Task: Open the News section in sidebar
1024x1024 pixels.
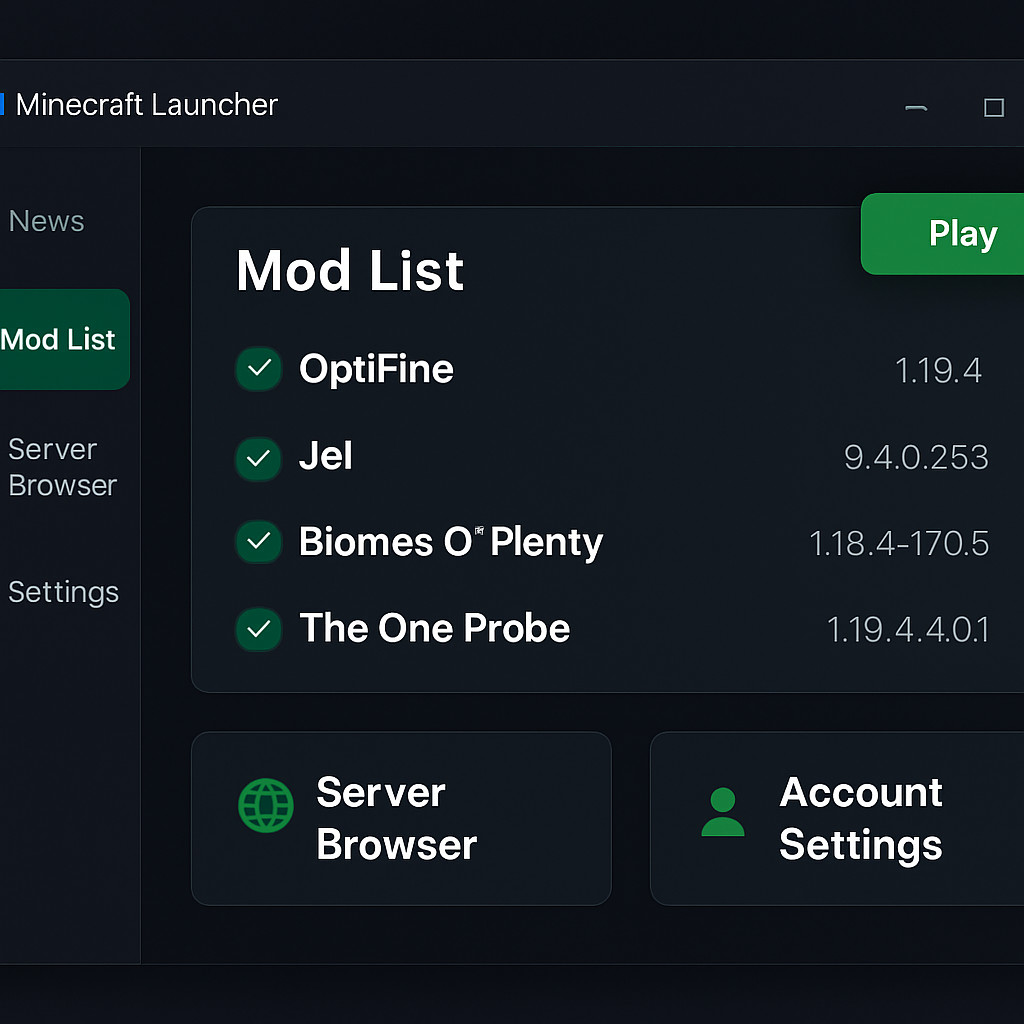Action: (46, 221)
